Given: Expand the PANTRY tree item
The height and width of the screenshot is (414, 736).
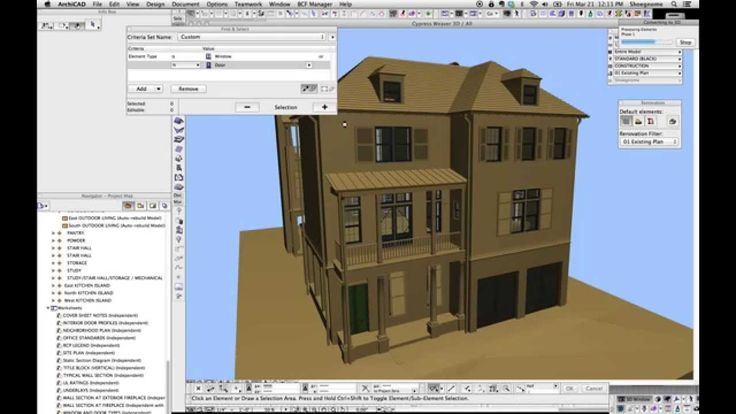Looking at the screenshot, I should [53, 233].
